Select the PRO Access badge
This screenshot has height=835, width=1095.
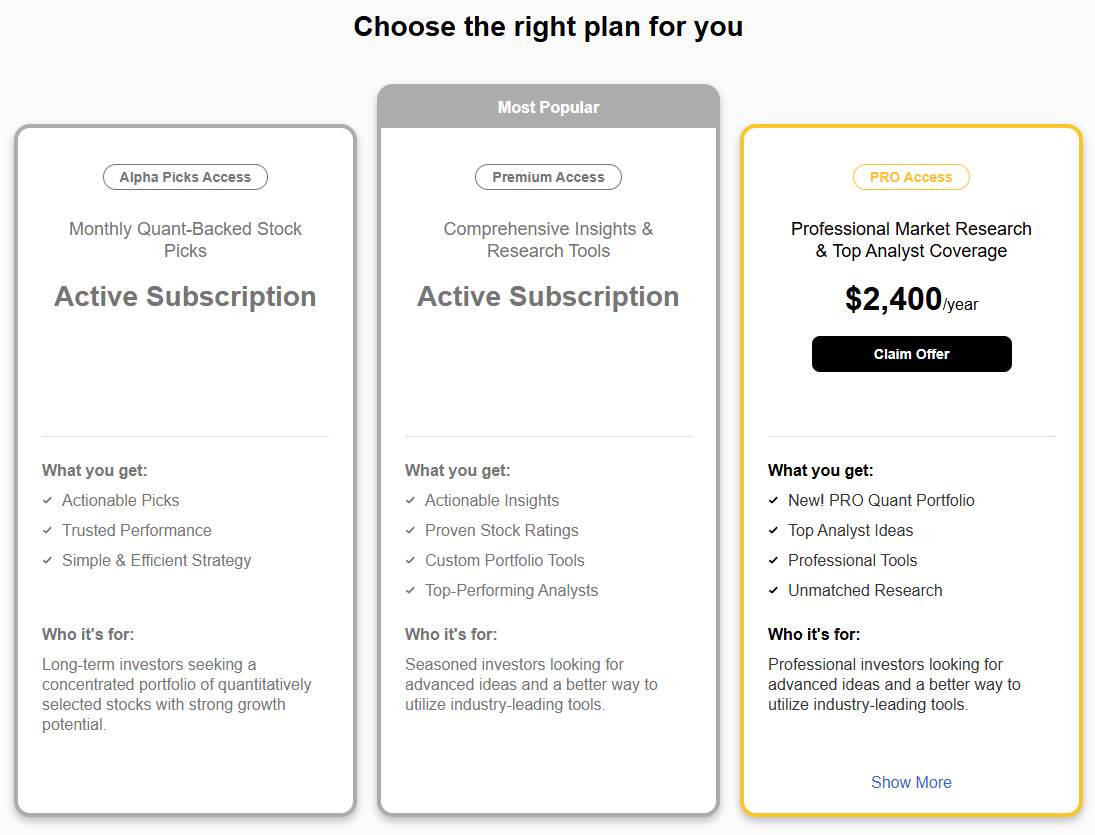point(911,177)
